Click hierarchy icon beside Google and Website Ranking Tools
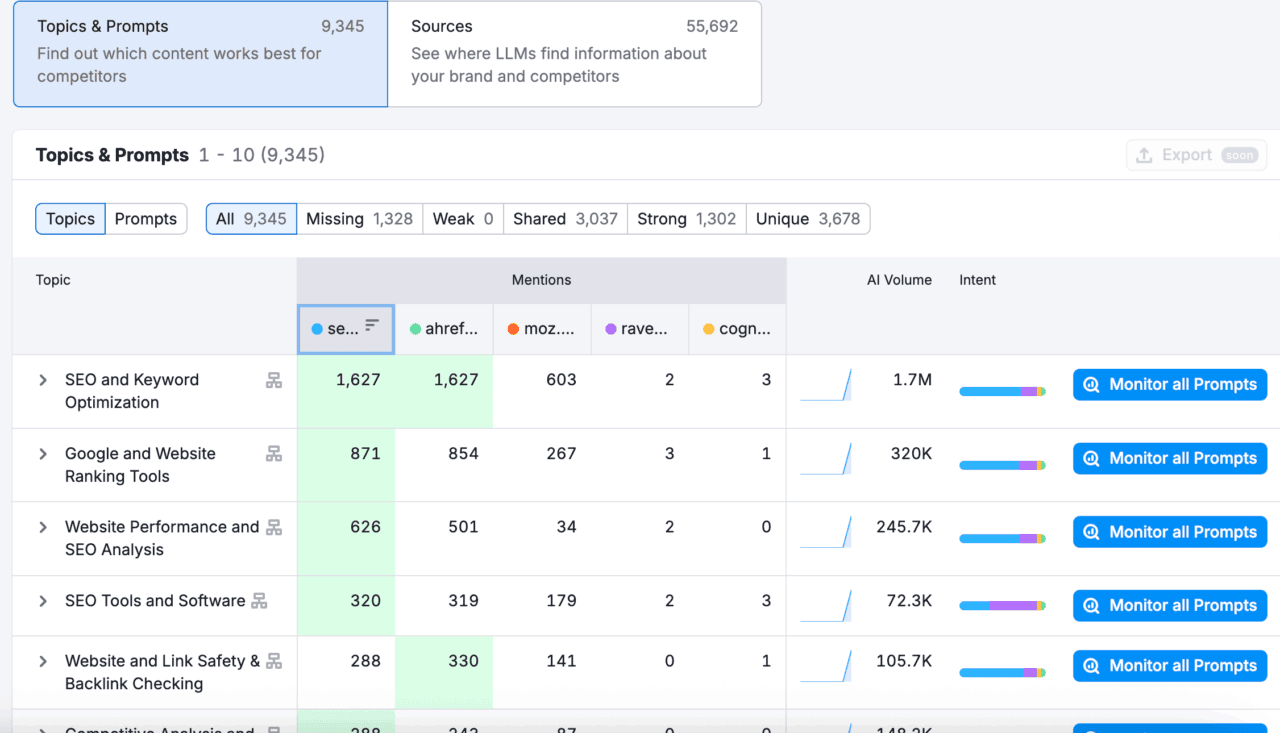The width and height of the screenshot is (1280, 733). 273,454
